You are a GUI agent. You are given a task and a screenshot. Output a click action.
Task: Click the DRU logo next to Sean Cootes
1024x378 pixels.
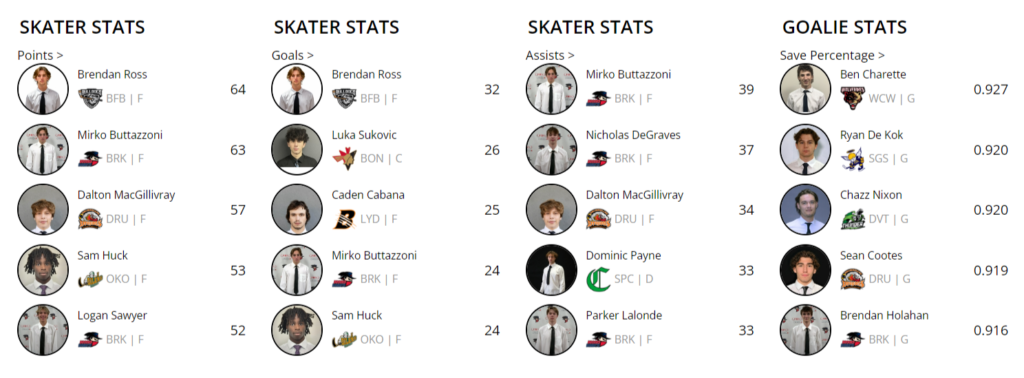pyautogui.click(x=853, y=279)
